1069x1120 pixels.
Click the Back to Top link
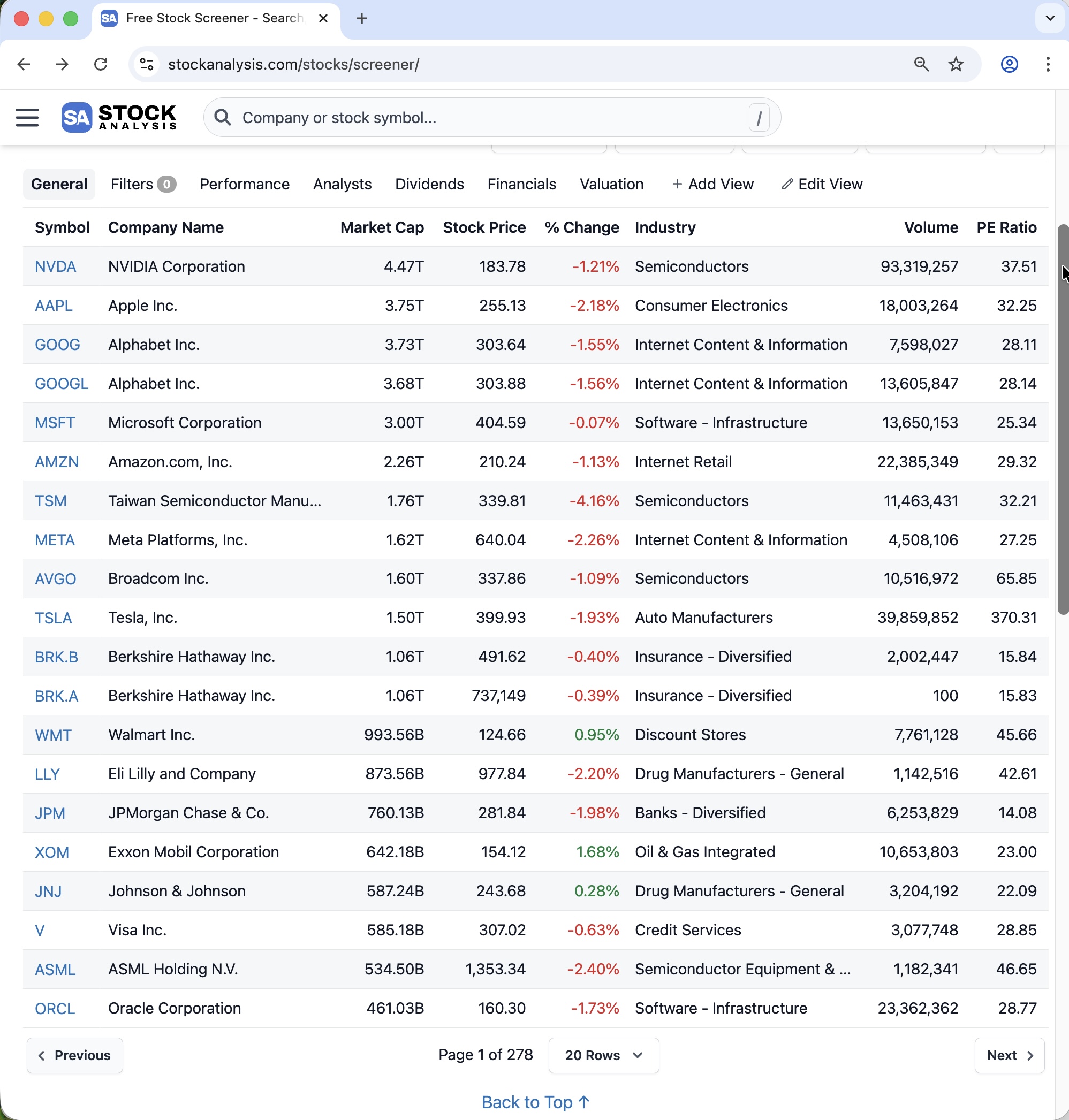point(534,1102)
